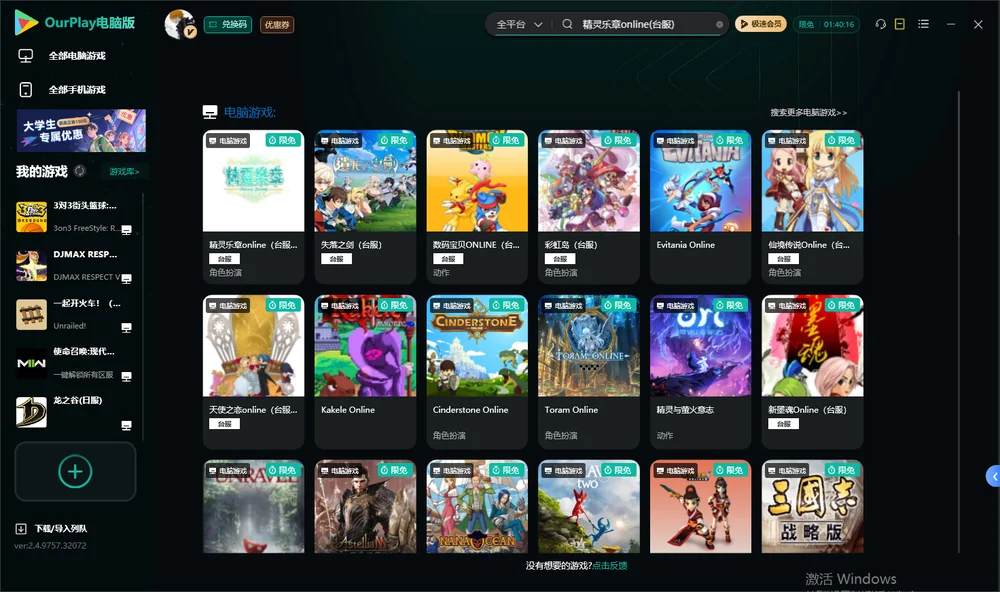The width and height of the screenshot is (1000, 592).
Task: Click the 优惠券 coupon button
Action: click(277, 25)
